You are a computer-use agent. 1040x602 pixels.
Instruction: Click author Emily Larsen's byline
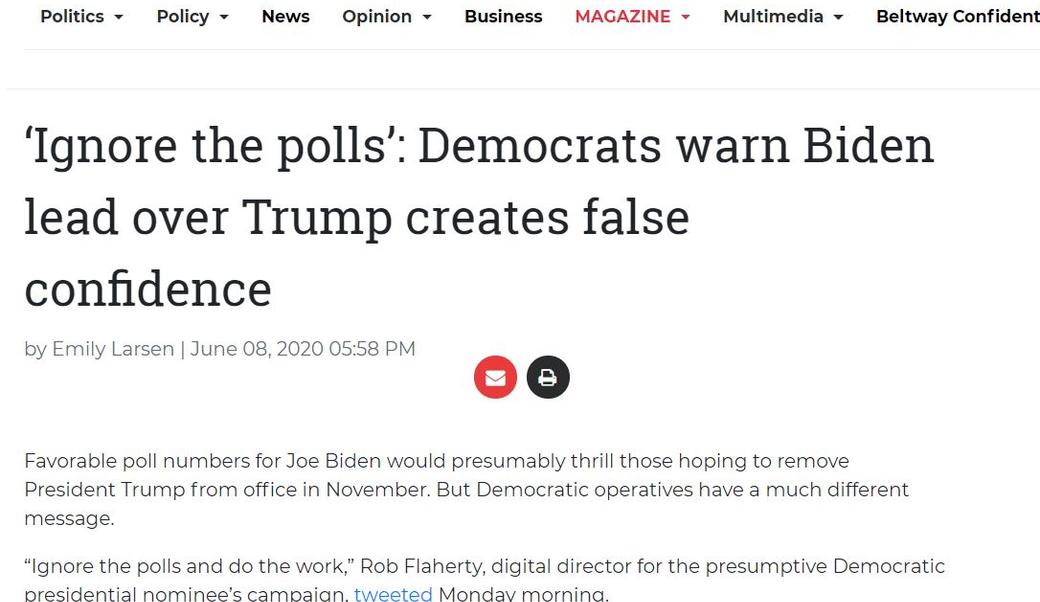click(113, 349)
